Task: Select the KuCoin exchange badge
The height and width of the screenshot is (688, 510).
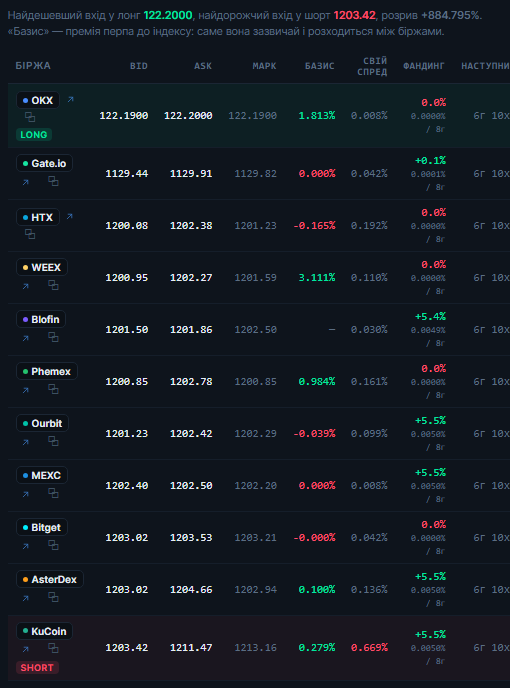Action: [x=44, y=631]
